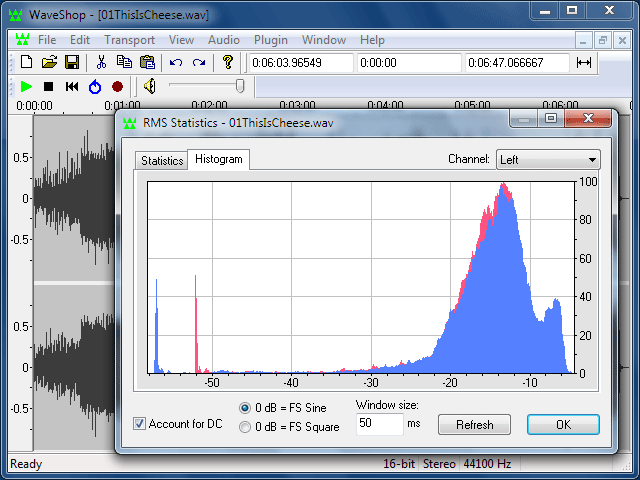This screenshot has height=480, width=640.
Task: Create a new file with the New icon
Action: pos(27,62)
